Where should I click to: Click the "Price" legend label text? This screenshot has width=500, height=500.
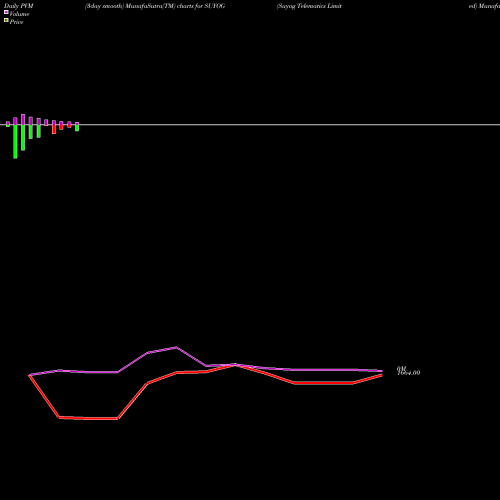16,22
